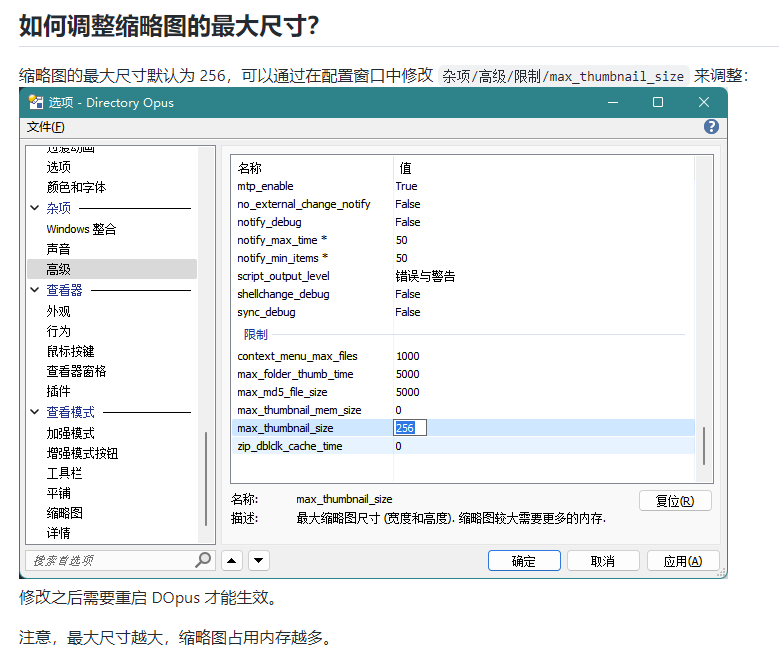Click the up arrow navigation button
779x668 pixels.
pyautogui.click(x=231, y=561)
